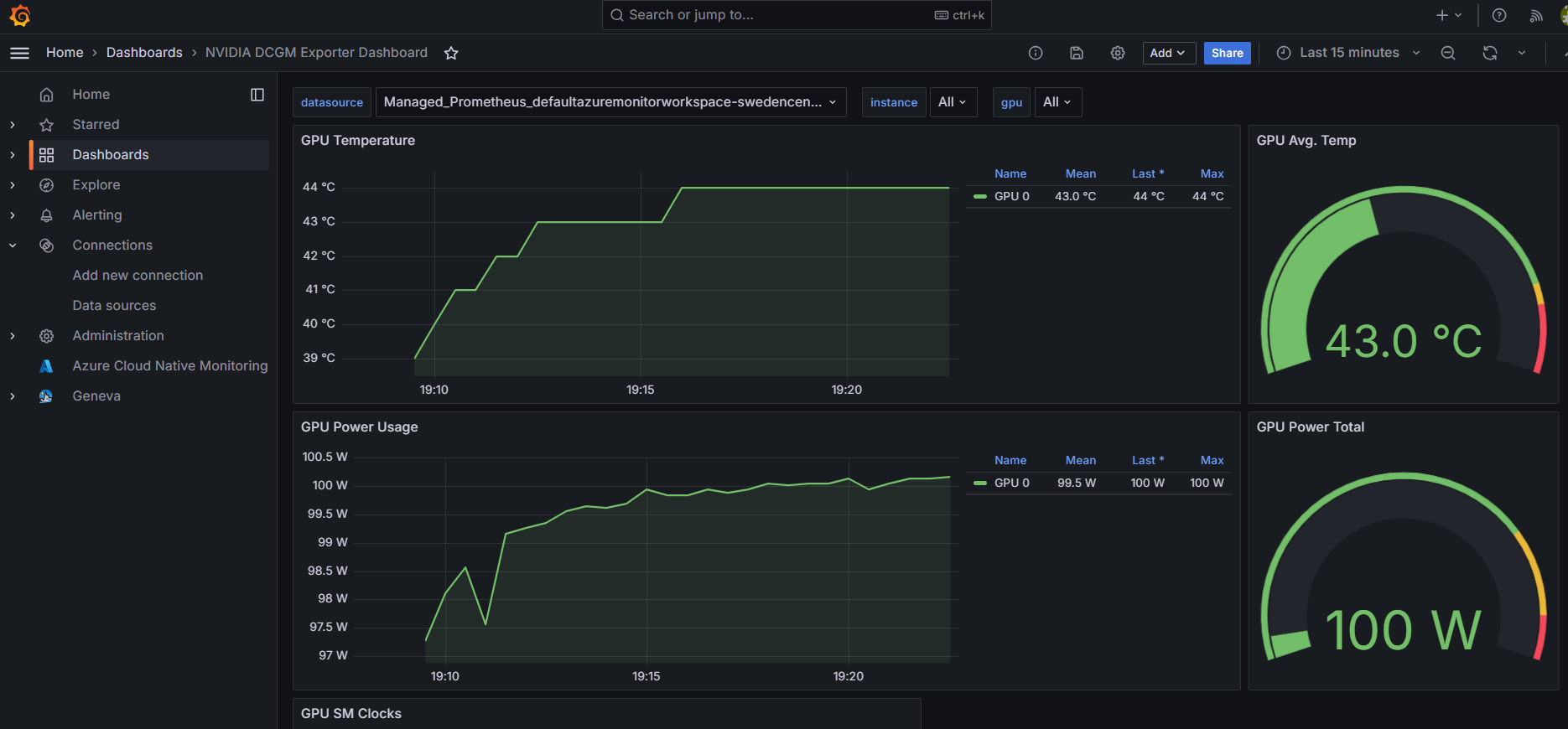Open the plus New menu in header
1568x729 pixels.
point(1449,15)
